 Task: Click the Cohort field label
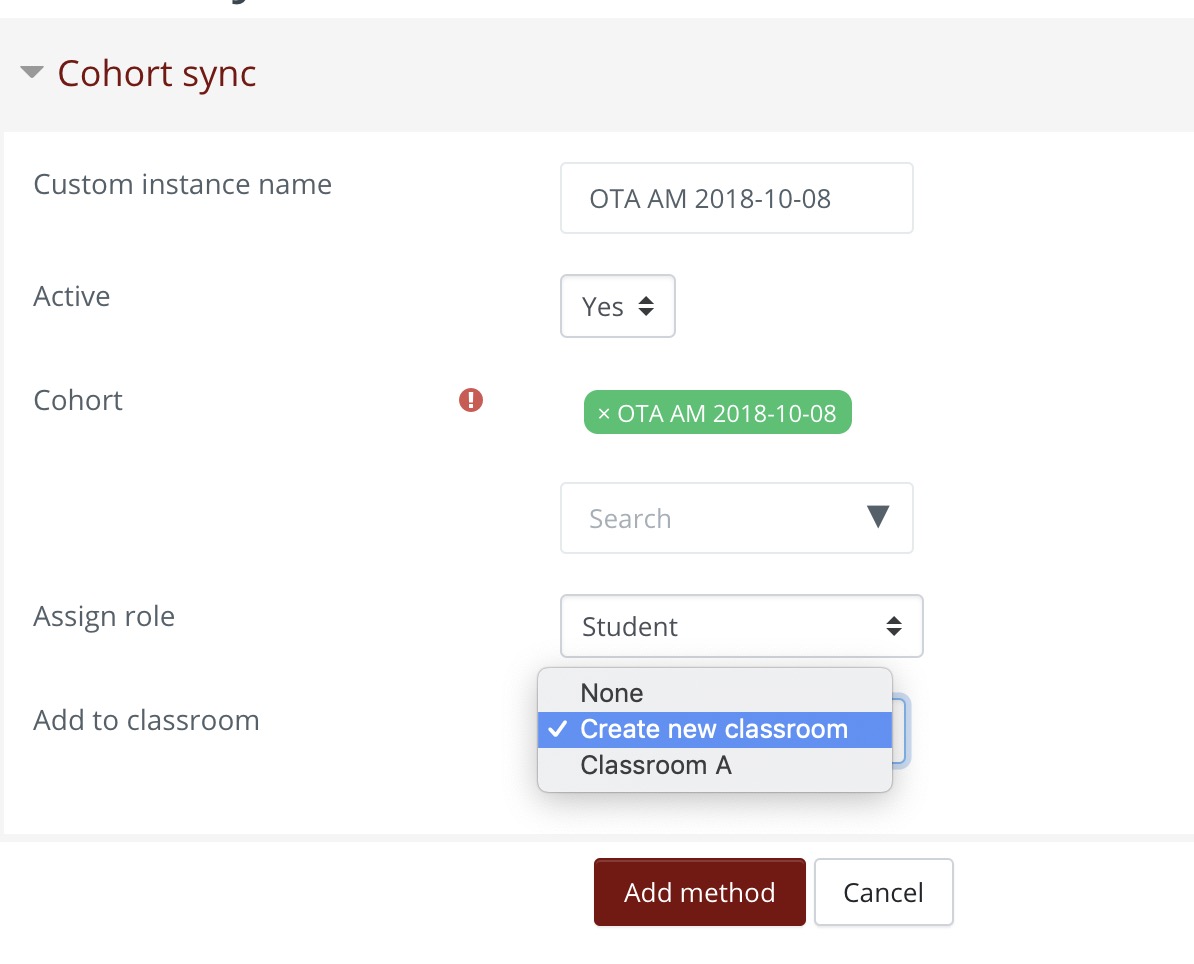(x=78, y=401)
